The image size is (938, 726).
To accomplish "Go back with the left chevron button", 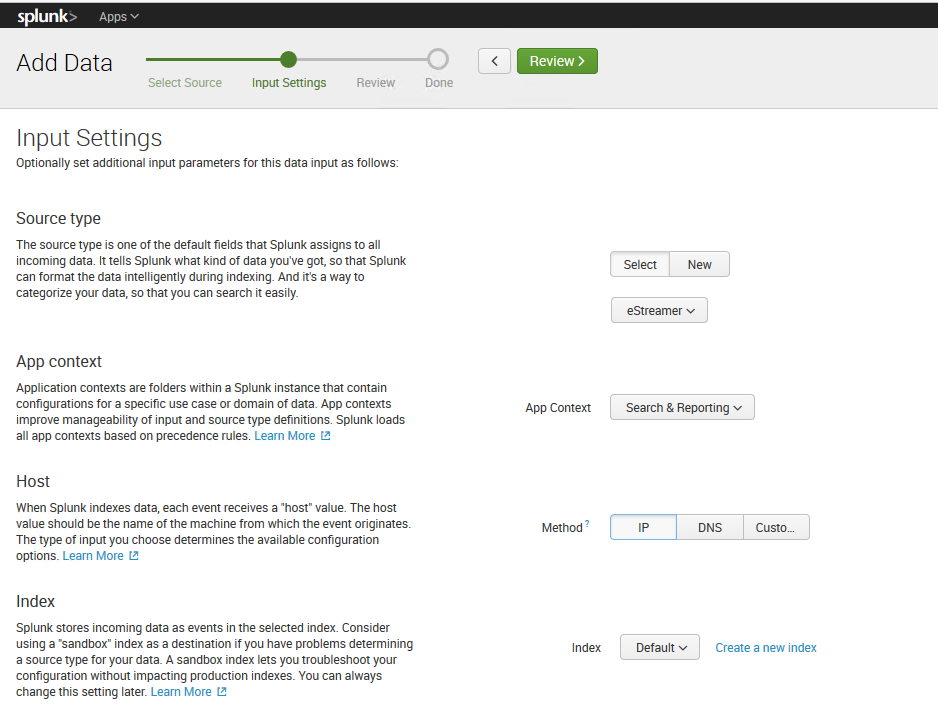I will pos(494,61).
